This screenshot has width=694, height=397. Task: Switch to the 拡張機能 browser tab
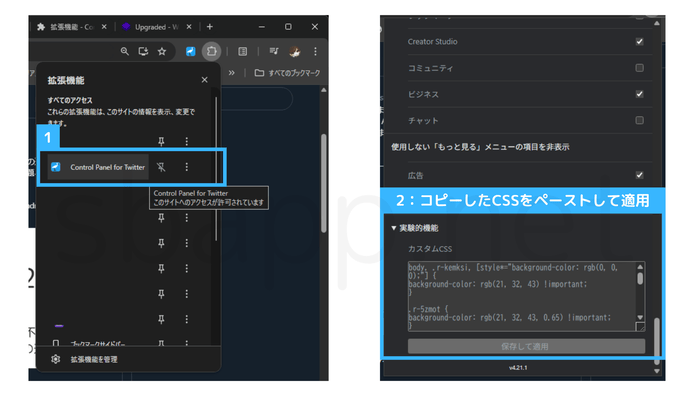coord(72,27)
